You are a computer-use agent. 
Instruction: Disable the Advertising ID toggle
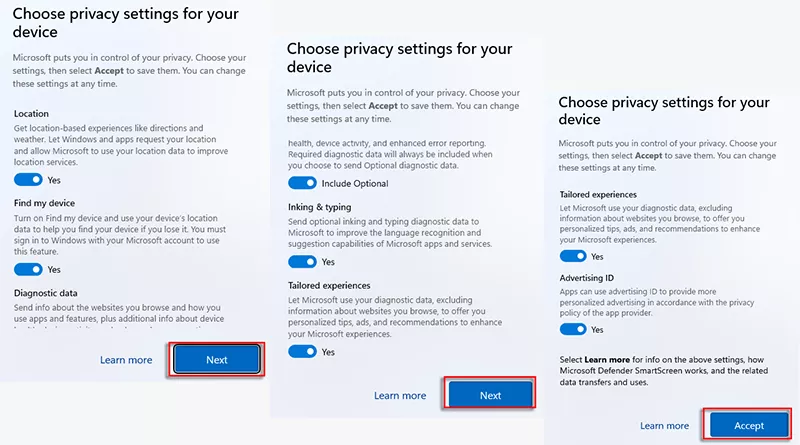[573, 329]
